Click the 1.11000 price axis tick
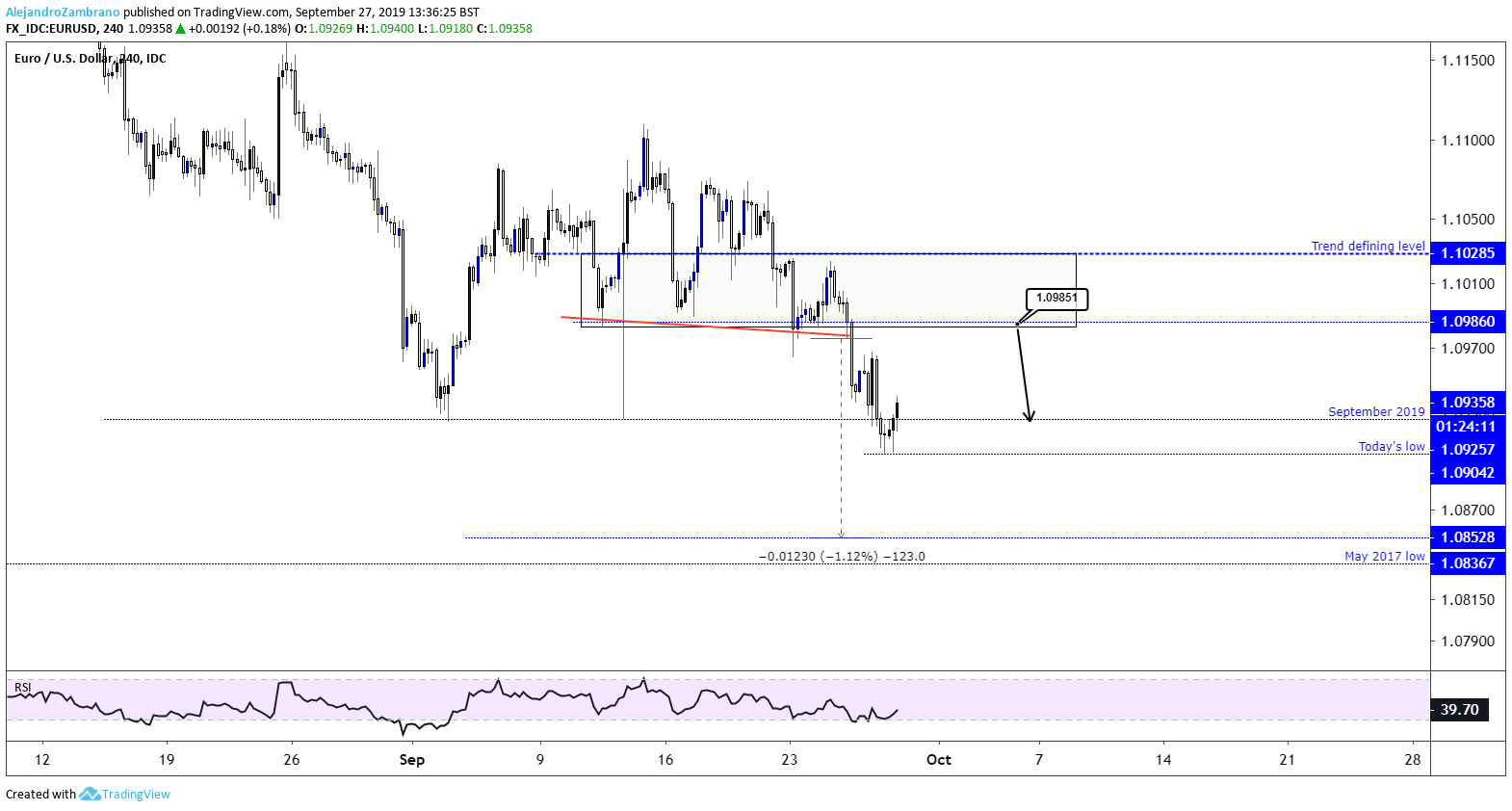1512x811 pixels. click(x=1468, y=141)
